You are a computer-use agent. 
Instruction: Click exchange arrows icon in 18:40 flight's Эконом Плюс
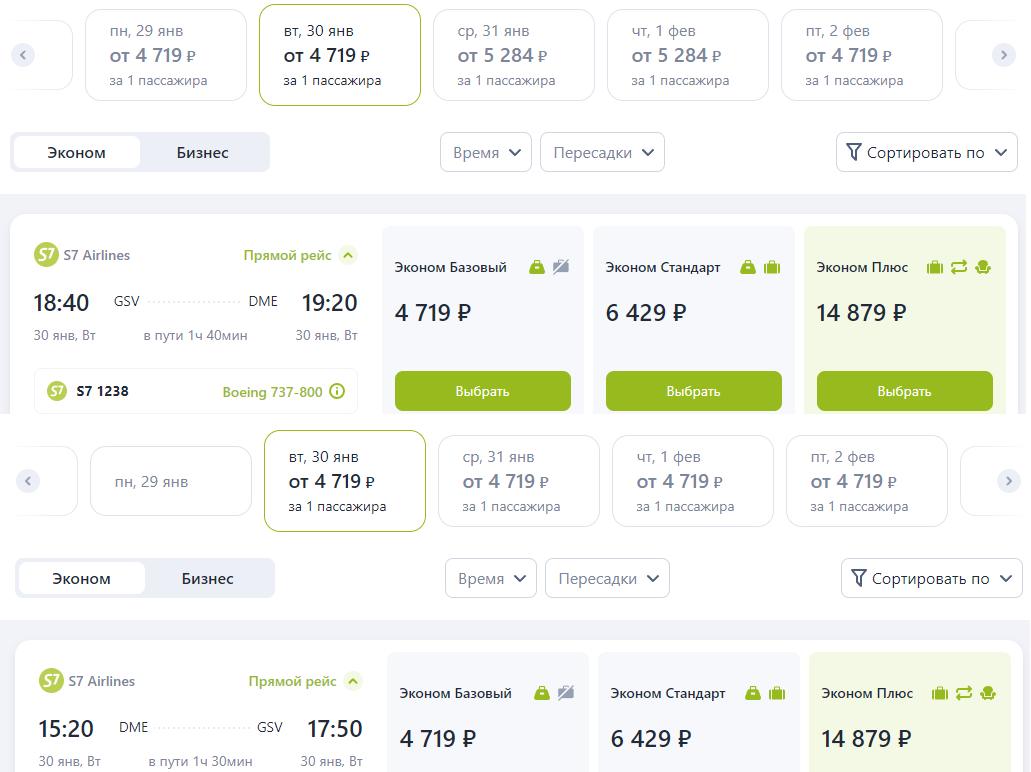tap(959, 267)
